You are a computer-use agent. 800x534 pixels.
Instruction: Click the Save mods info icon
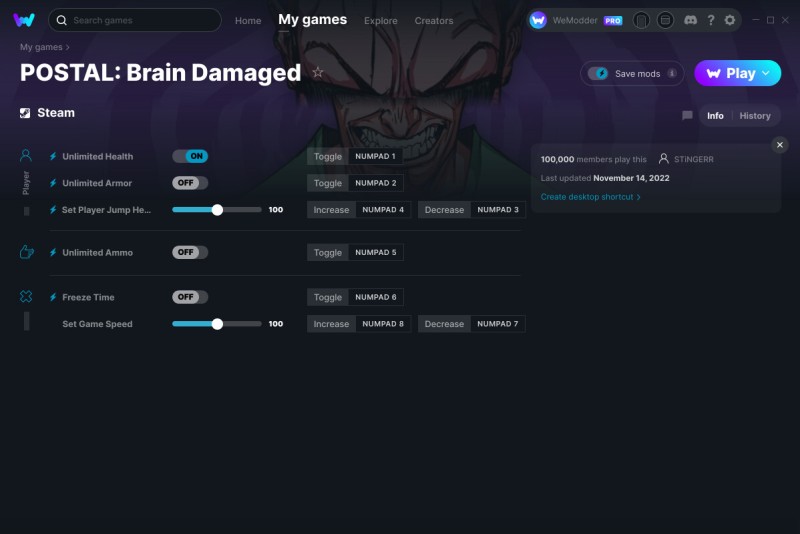point(672,73)
